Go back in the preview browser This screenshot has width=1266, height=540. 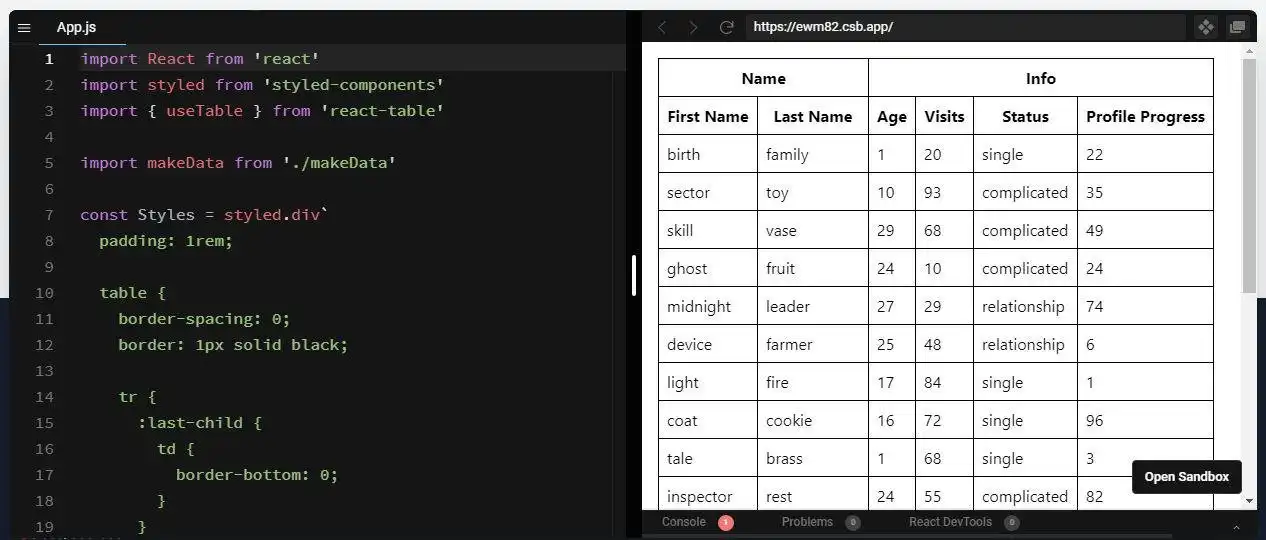662,27
